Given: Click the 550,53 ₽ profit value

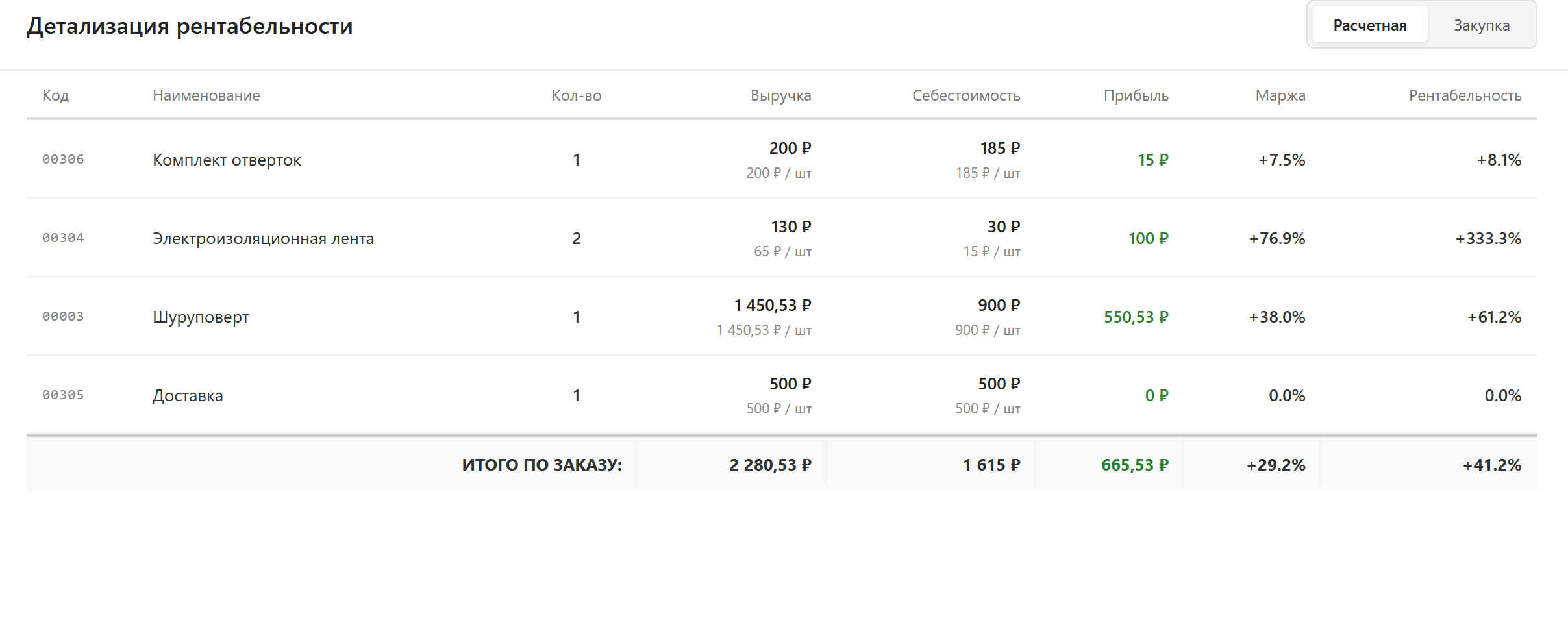Looking at the screenshot, I should [x=1136, y=317].
